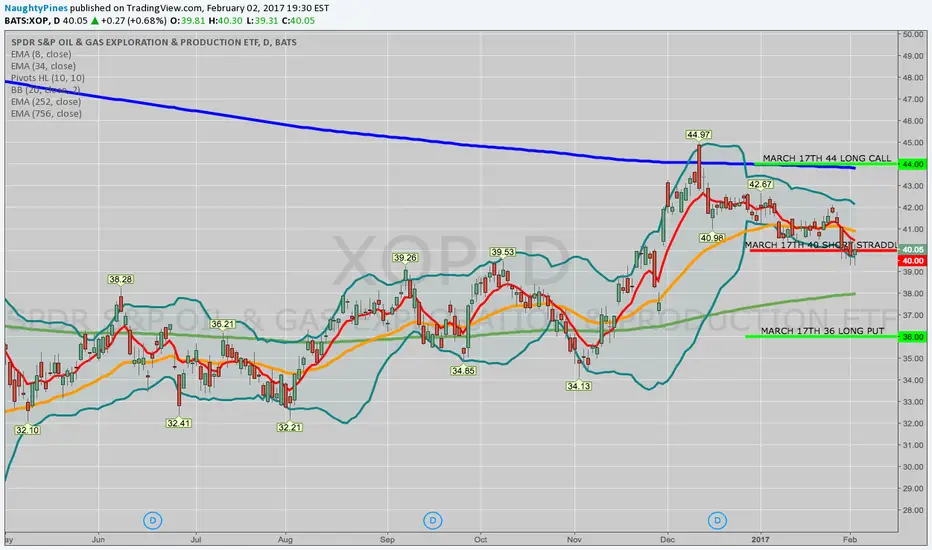Viewport: 932px width, 550px height.
Task: Select the MARCH 17TH 36 LONG PUT annotation
Action: coord(822,331)
